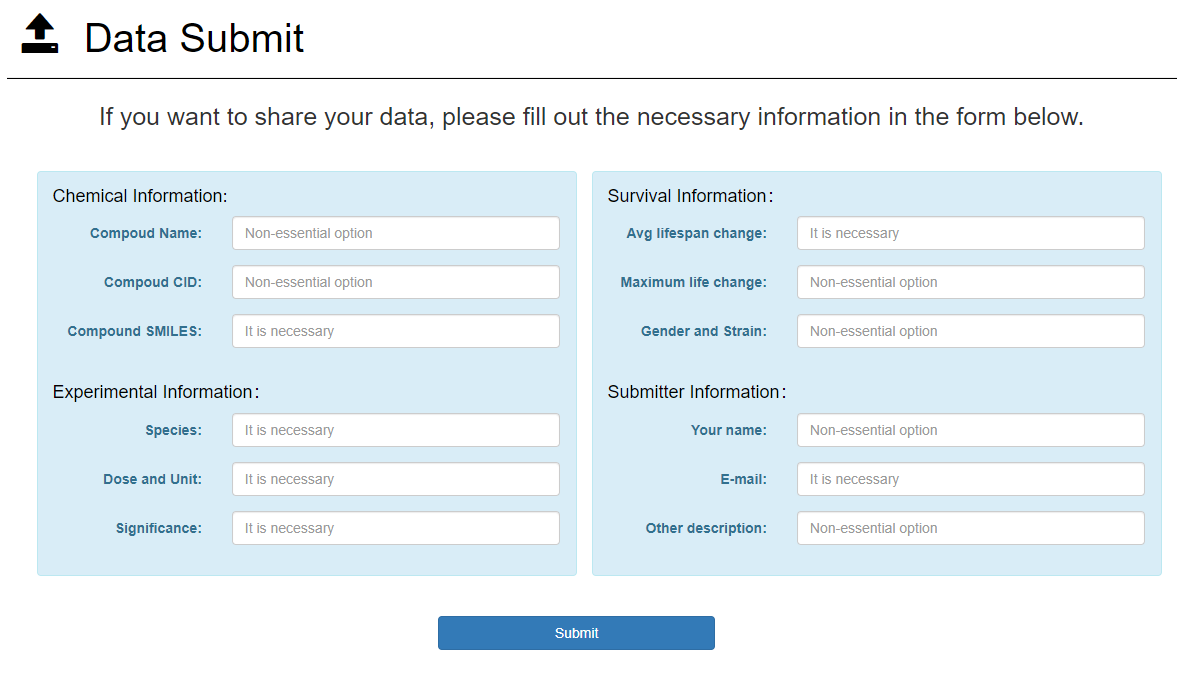
Task: Click the Submitter Information section heading
Action: 696,392
